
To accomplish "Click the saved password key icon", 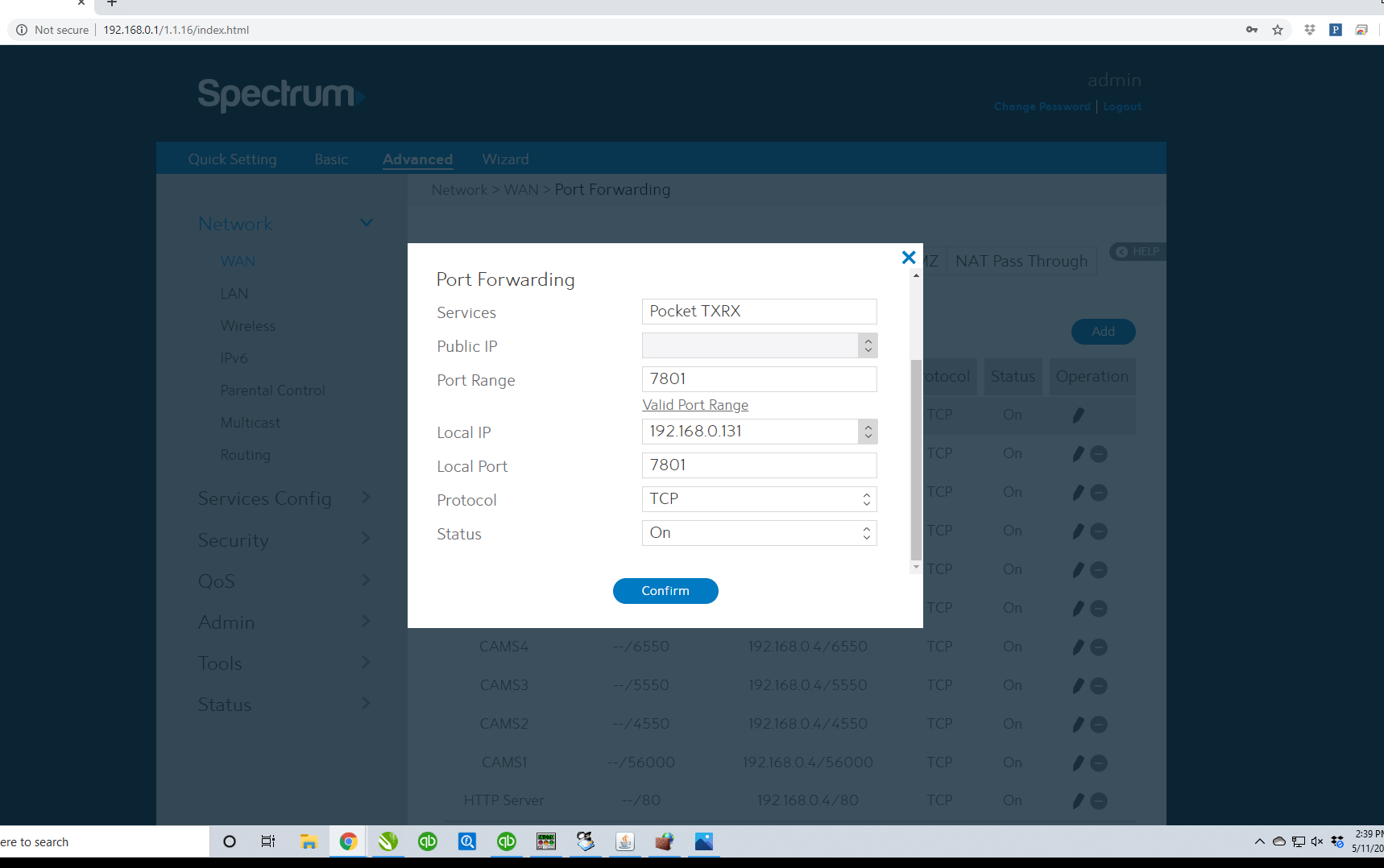I will click(x=1252, y=30).
